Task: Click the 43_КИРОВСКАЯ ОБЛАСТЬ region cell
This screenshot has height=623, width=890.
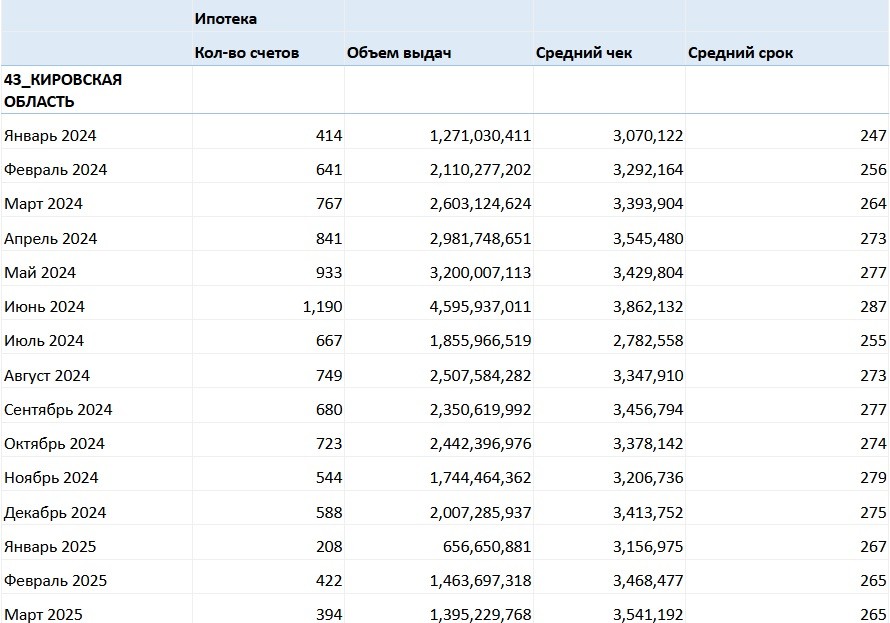Action: [x=64, y=90]
